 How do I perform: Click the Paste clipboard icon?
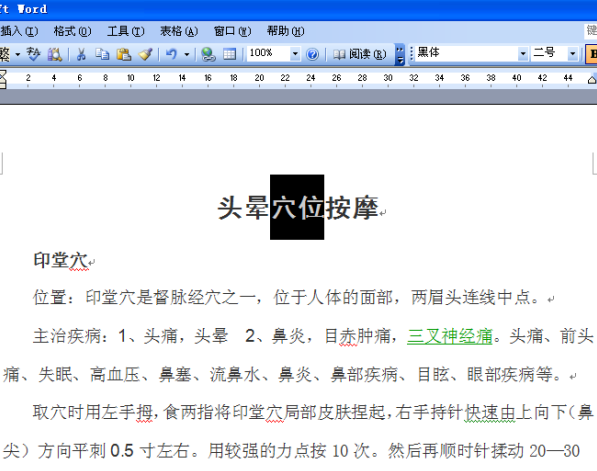(x=123, y=54)
